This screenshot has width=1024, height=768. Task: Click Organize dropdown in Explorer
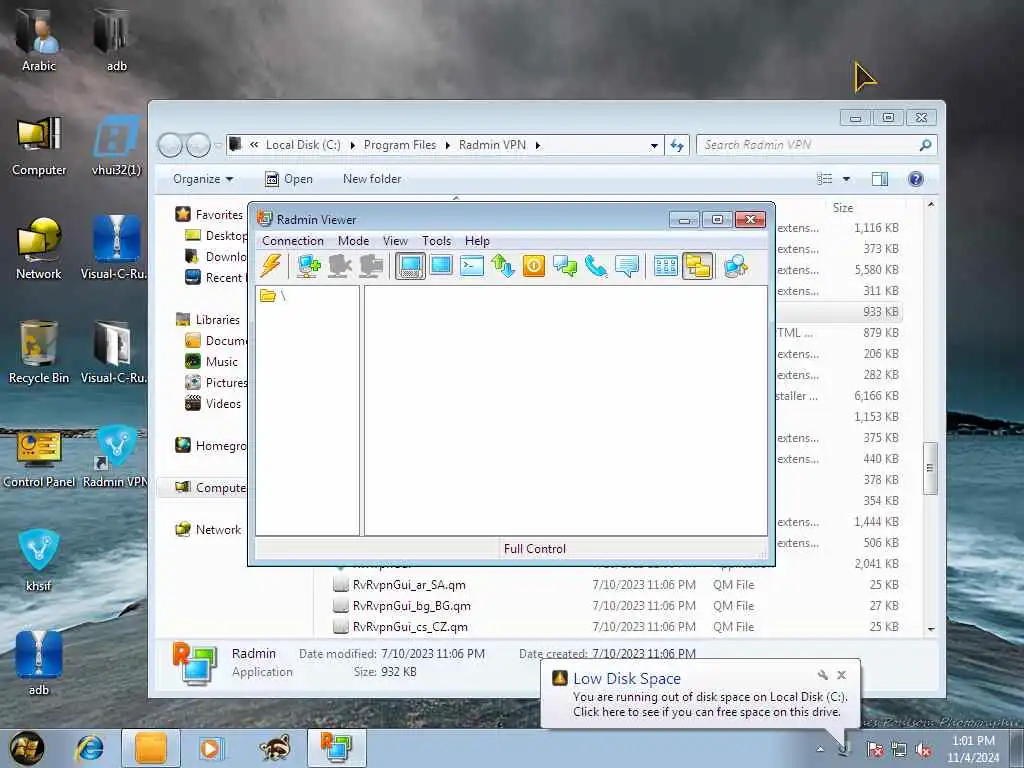[x=203, y=179]
